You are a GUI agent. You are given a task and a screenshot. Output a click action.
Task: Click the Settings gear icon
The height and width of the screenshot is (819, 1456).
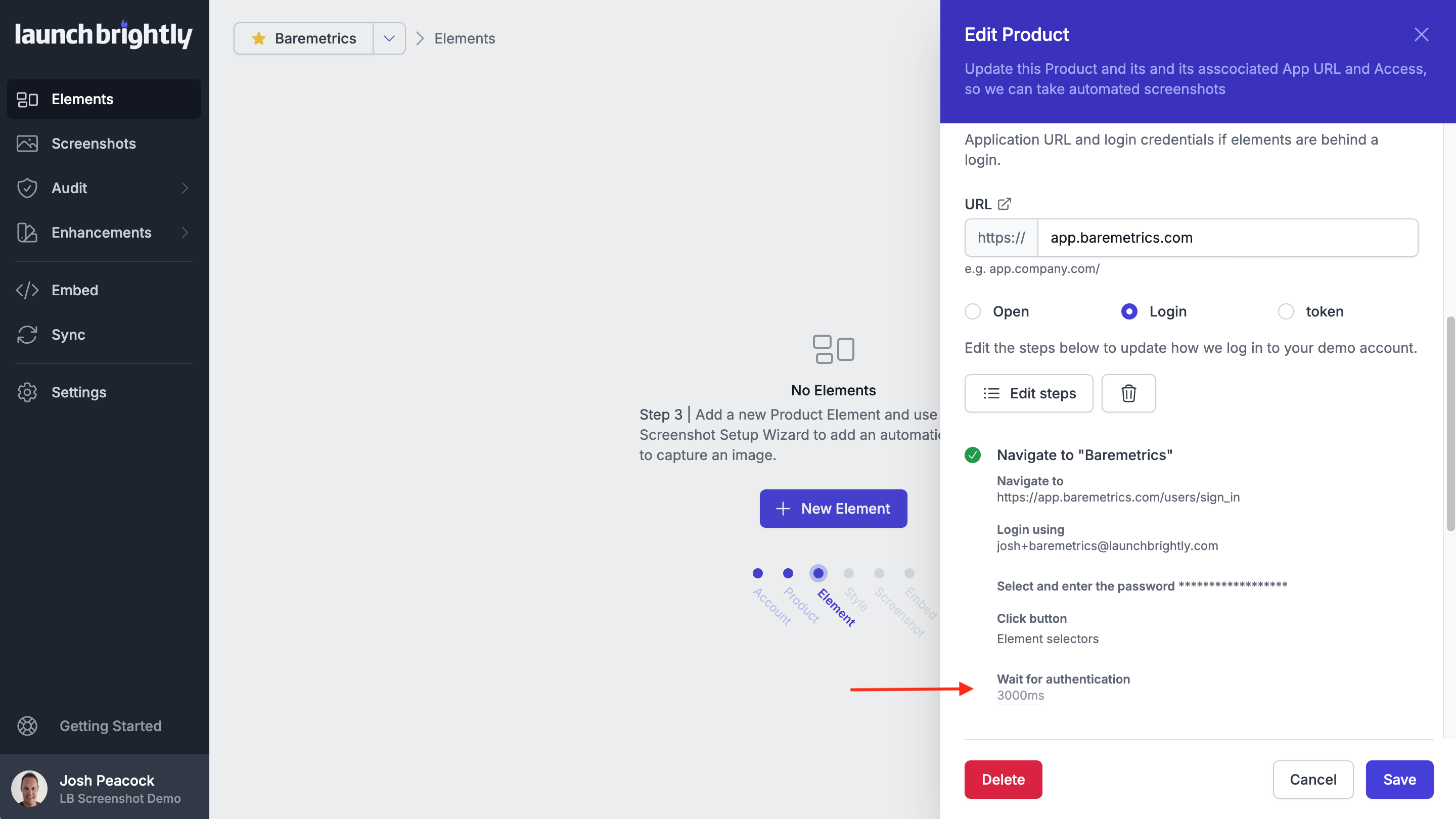(x=27, y=392)
